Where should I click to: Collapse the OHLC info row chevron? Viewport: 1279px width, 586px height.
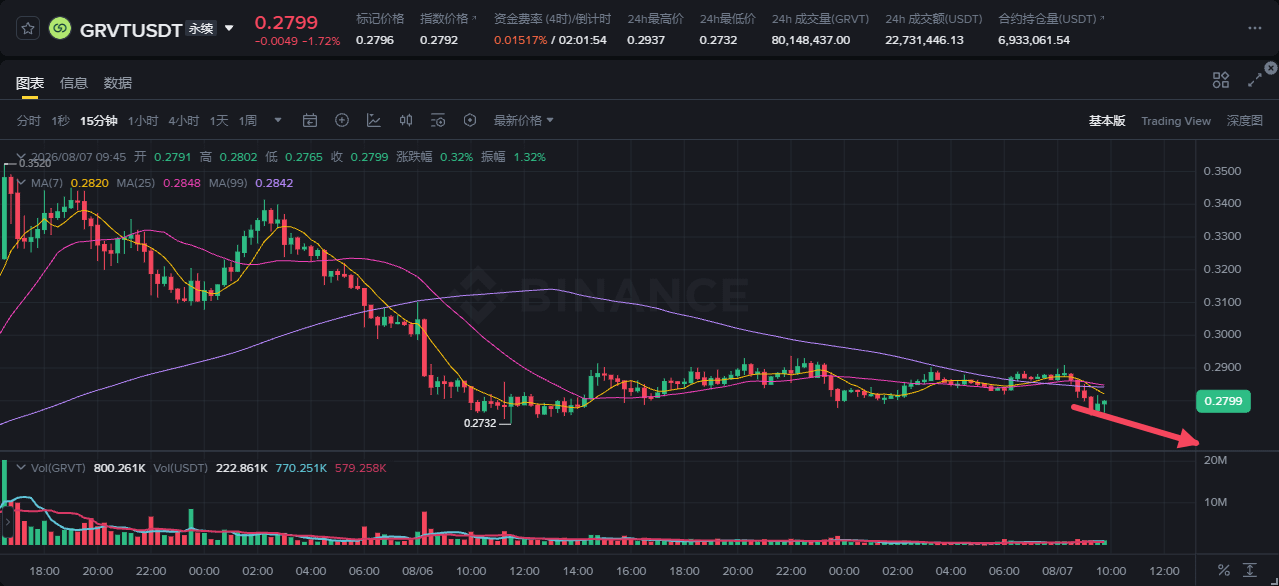pyautogui.click(x=21, y=157)
